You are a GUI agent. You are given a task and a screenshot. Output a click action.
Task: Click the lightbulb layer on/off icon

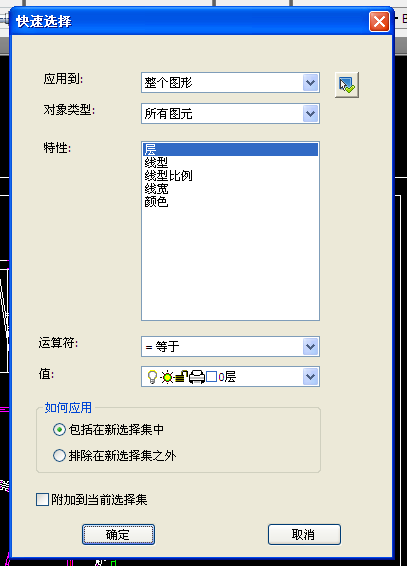pyautogui.click(x=152, y=377)
